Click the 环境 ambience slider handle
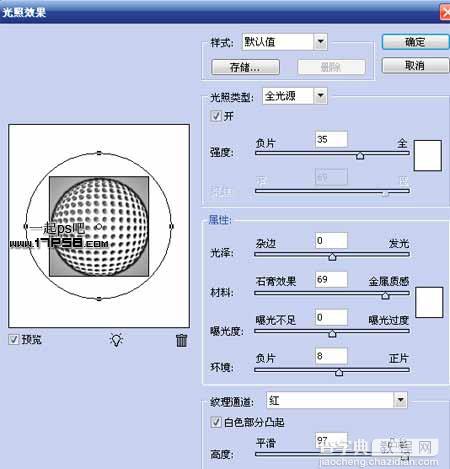 339,372
